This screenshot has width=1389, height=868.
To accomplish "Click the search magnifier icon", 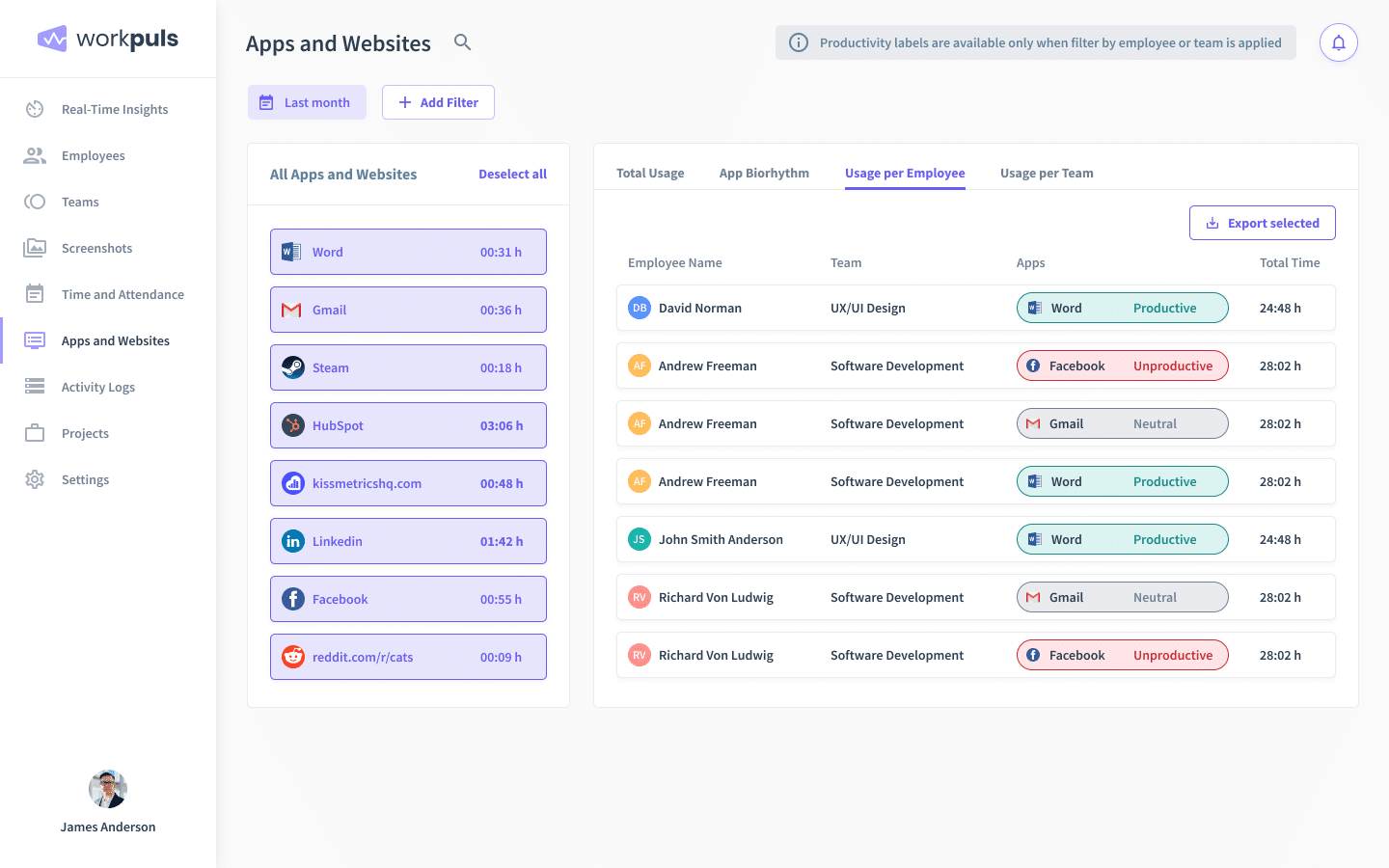I will click(x=462, y=42).
